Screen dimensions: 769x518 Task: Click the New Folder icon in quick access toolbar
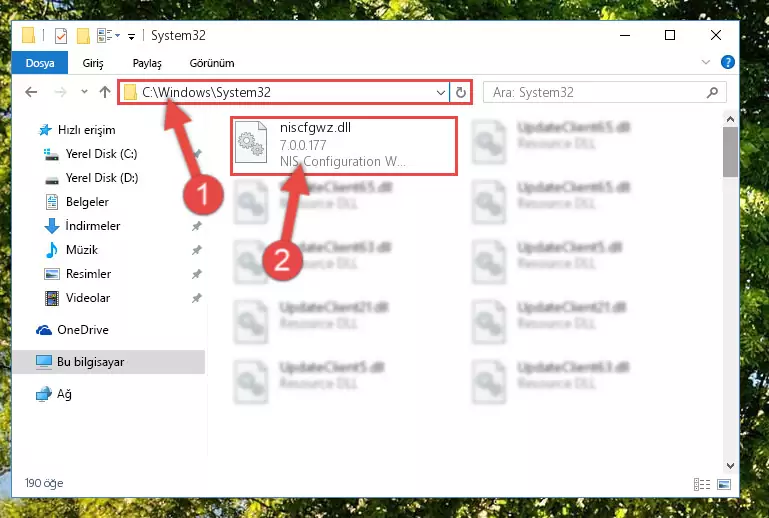[83, 36]
